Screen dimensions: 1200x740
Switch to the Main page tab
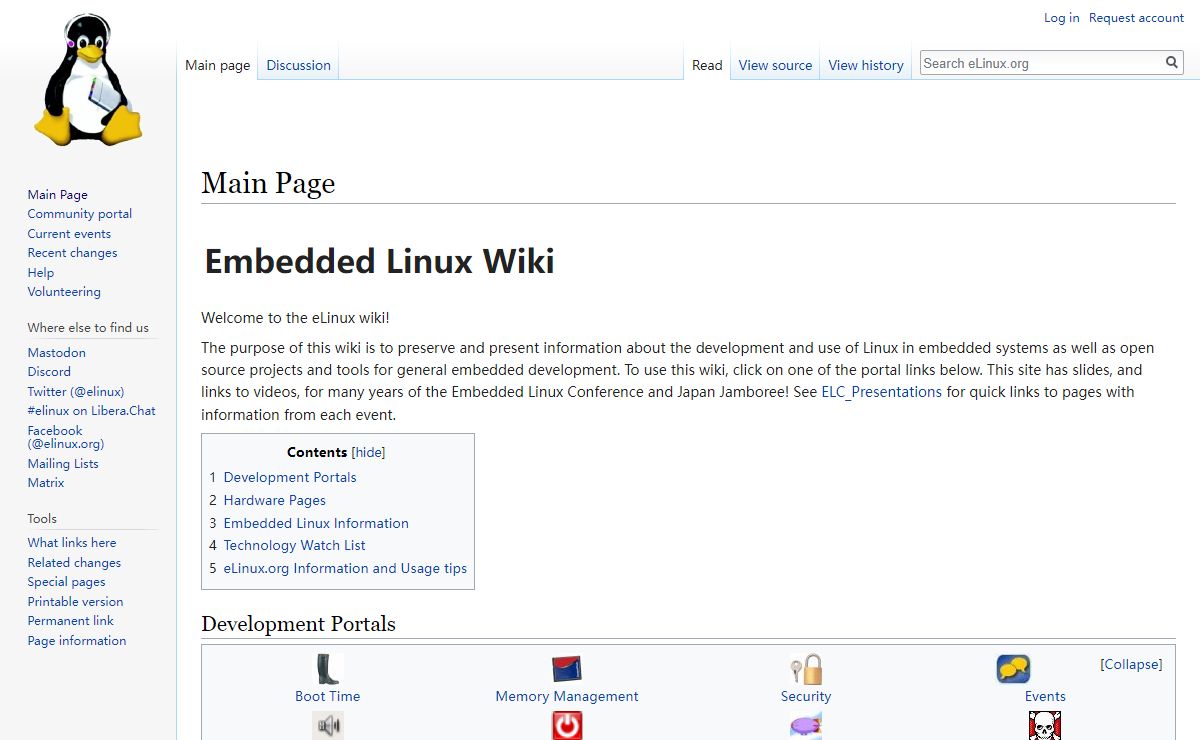(x=218, y=65)
